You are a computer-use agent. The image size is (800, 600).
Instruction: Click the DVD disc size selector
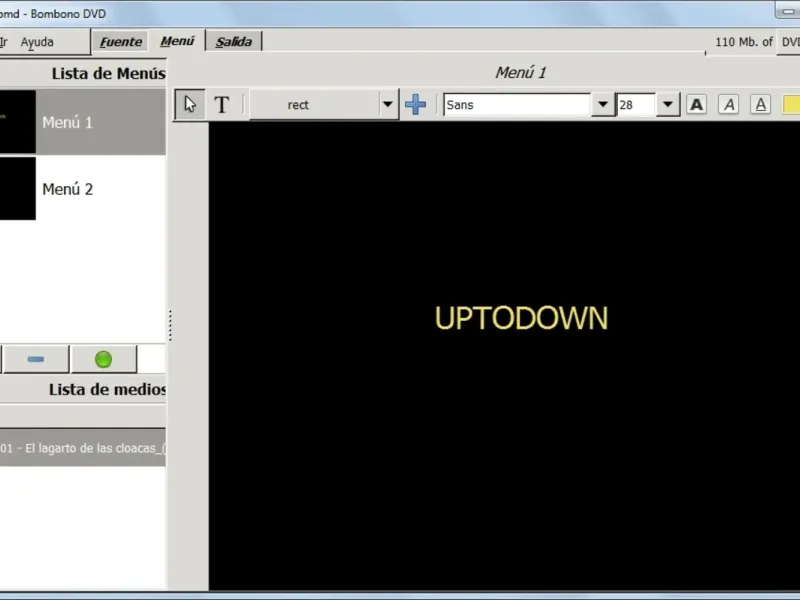point(789,42)
